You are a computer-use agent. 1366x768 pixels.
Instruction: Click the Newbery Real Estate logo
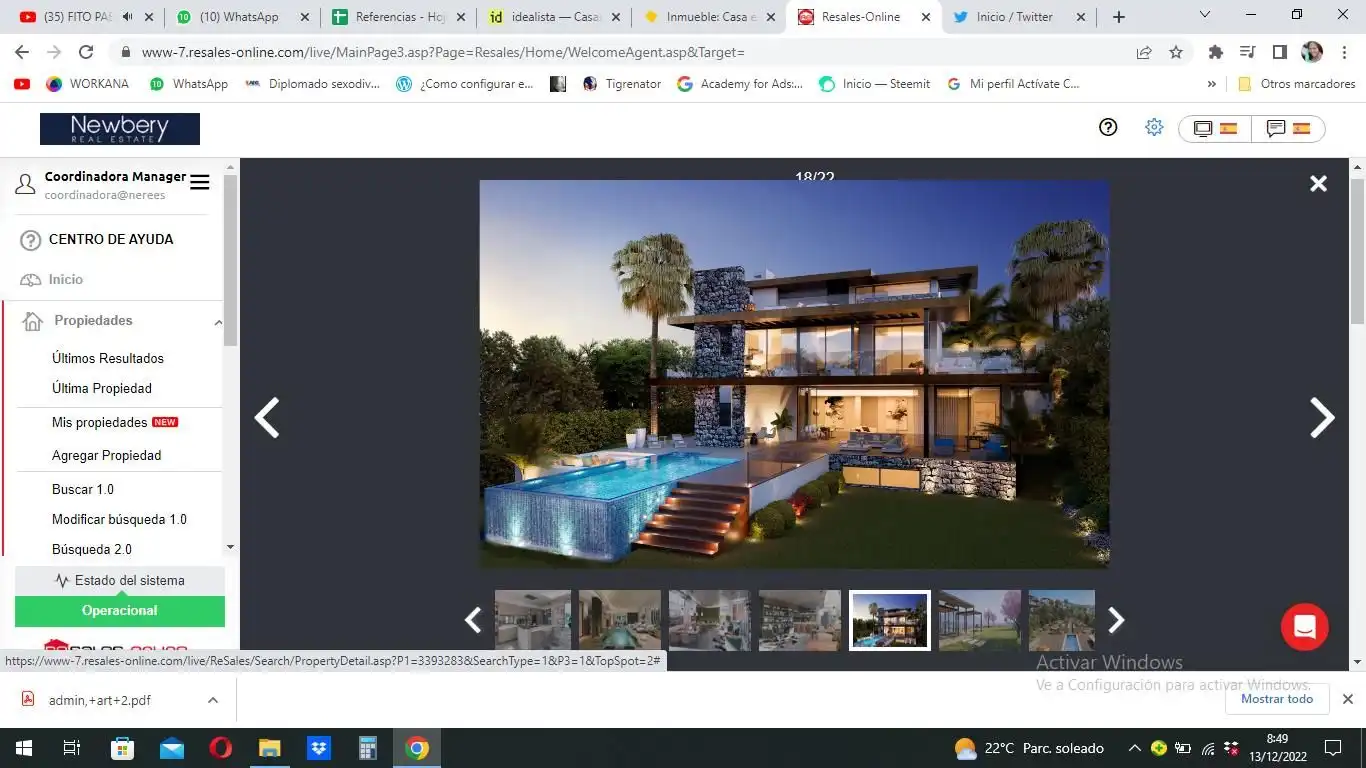point(120,129)
